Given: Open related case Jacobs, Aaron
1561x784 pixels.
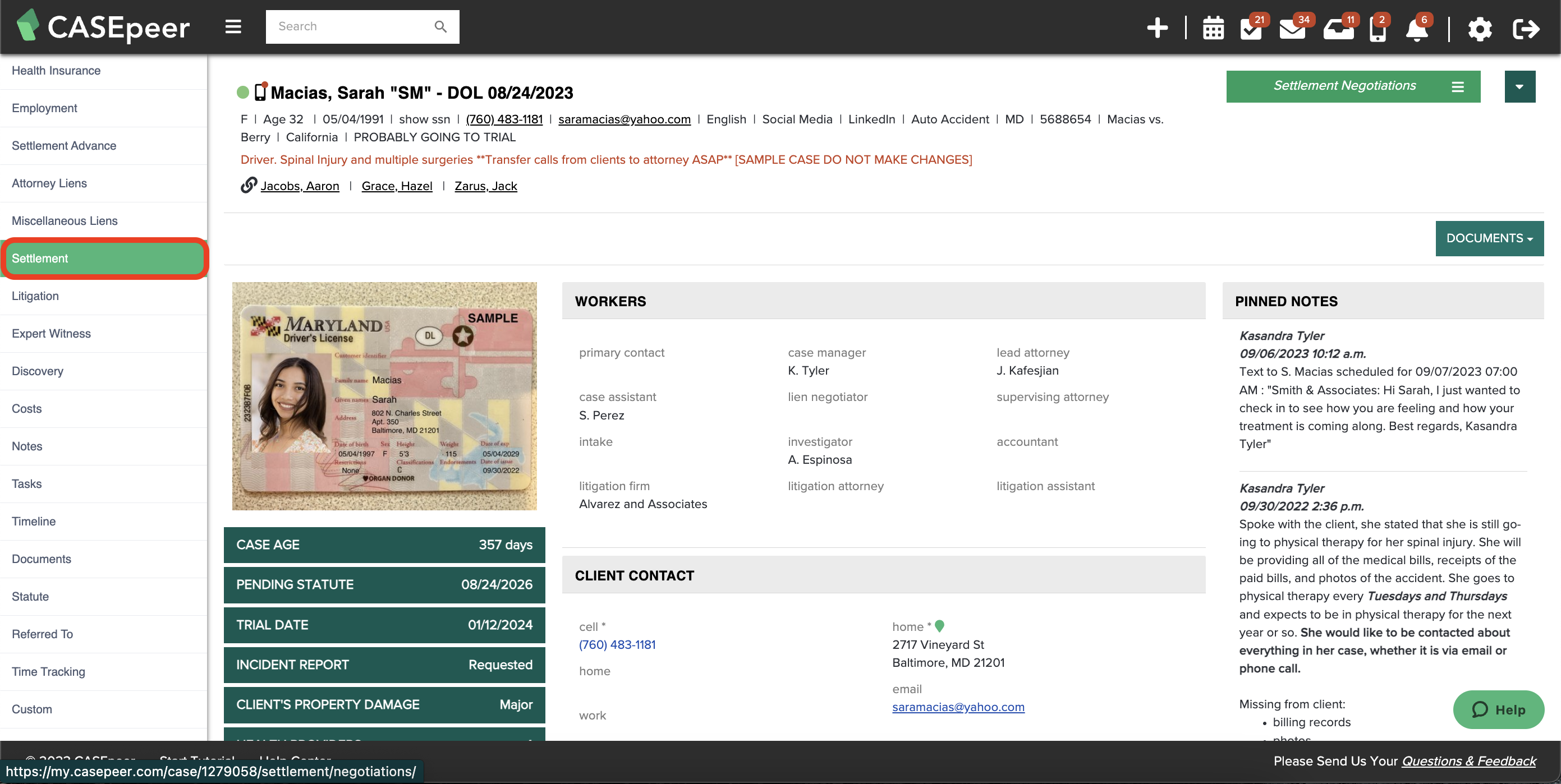Looking at the screenshot, I should [x=300, y=186].
